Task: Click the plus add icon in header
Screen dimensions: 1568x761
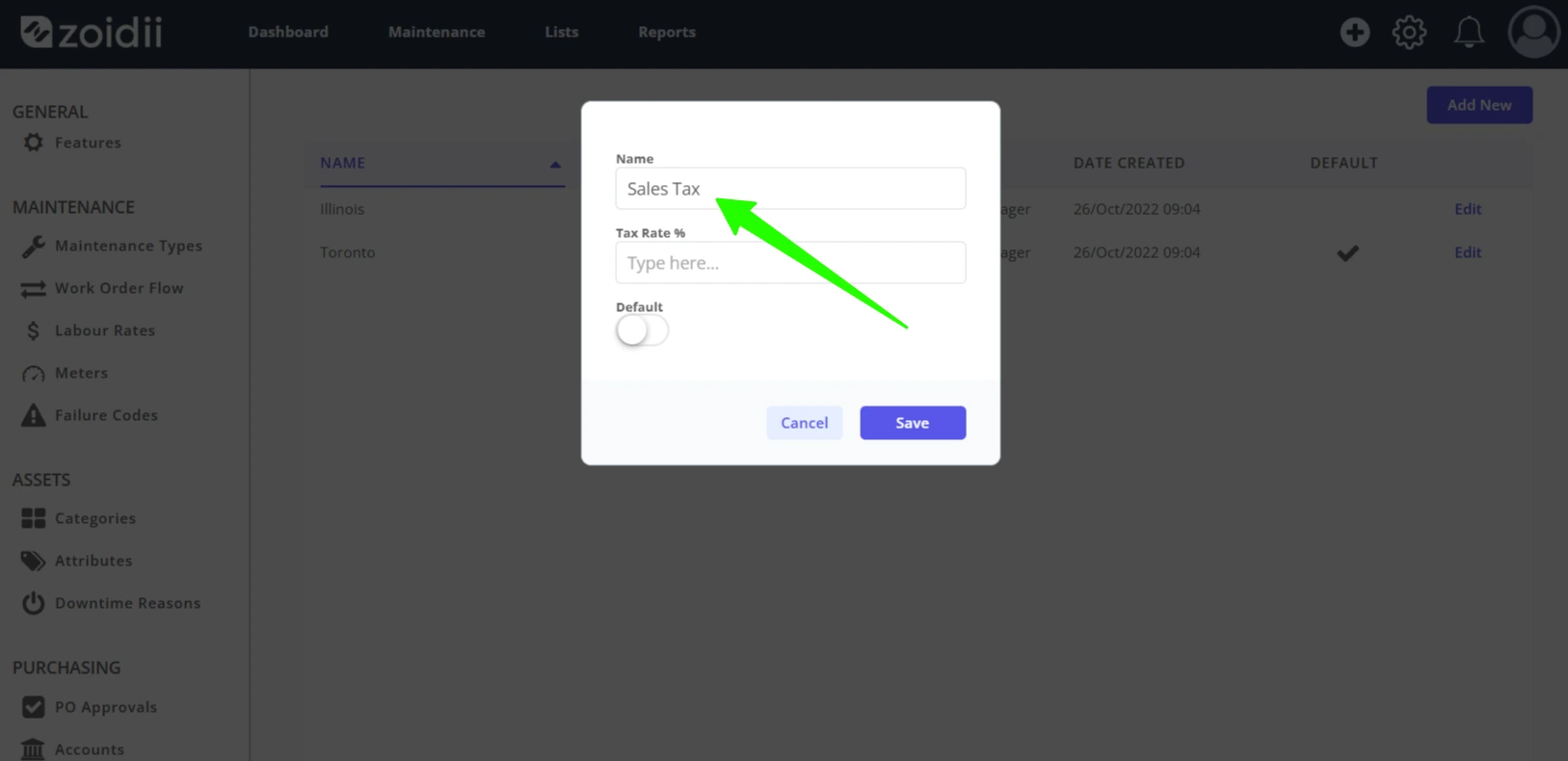Action: [1354, 32]
